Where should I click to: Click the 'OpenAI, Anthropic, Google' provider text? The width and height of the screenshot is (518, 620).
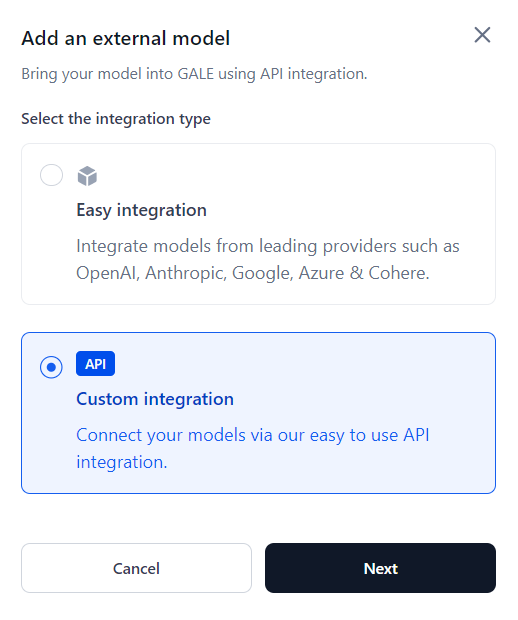click(184, 273)
